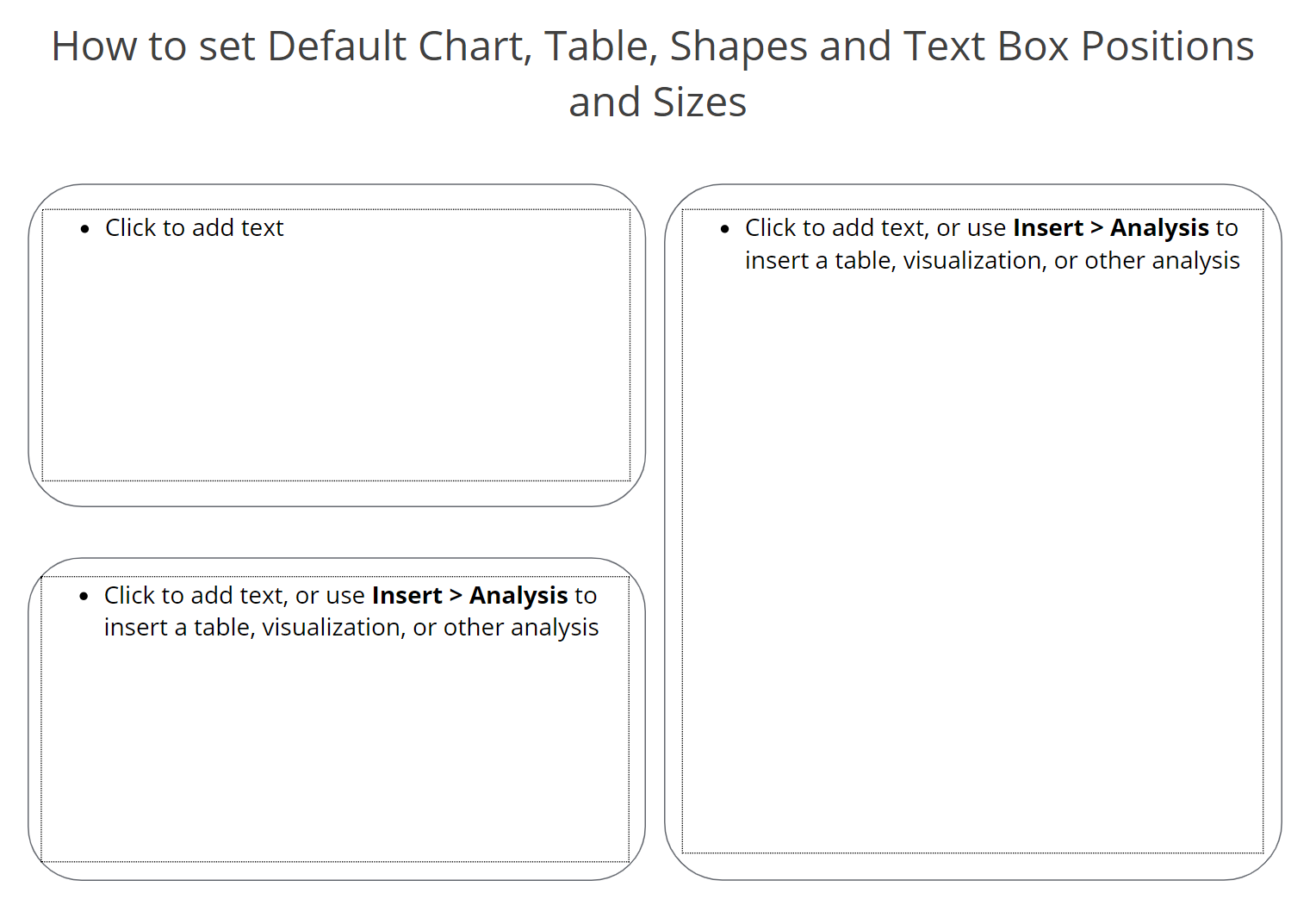The width and height of the screenshot is (1316, 899).
Task: Click "other analysis" in the right placeholder
Action: 1162,261
